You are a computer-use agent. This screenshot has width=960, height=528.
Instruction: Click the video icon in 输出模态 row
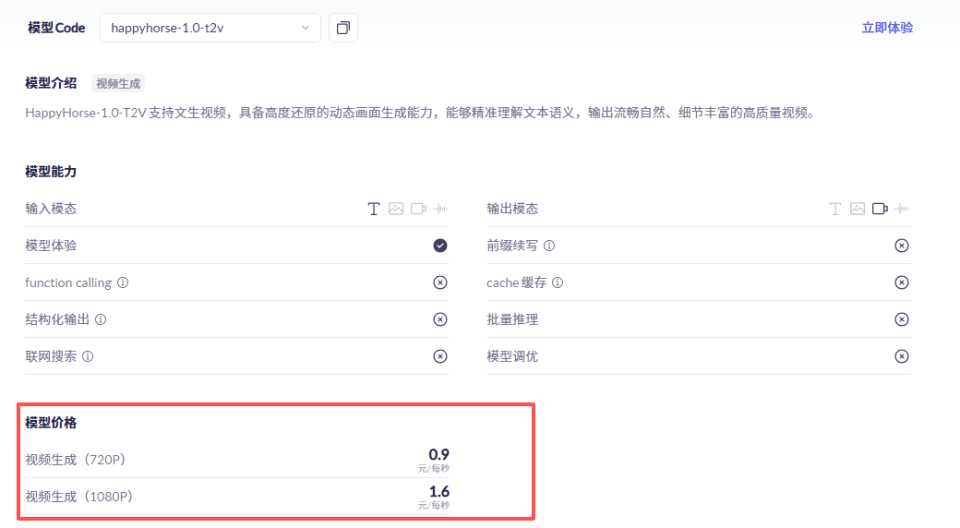[880, 209]
